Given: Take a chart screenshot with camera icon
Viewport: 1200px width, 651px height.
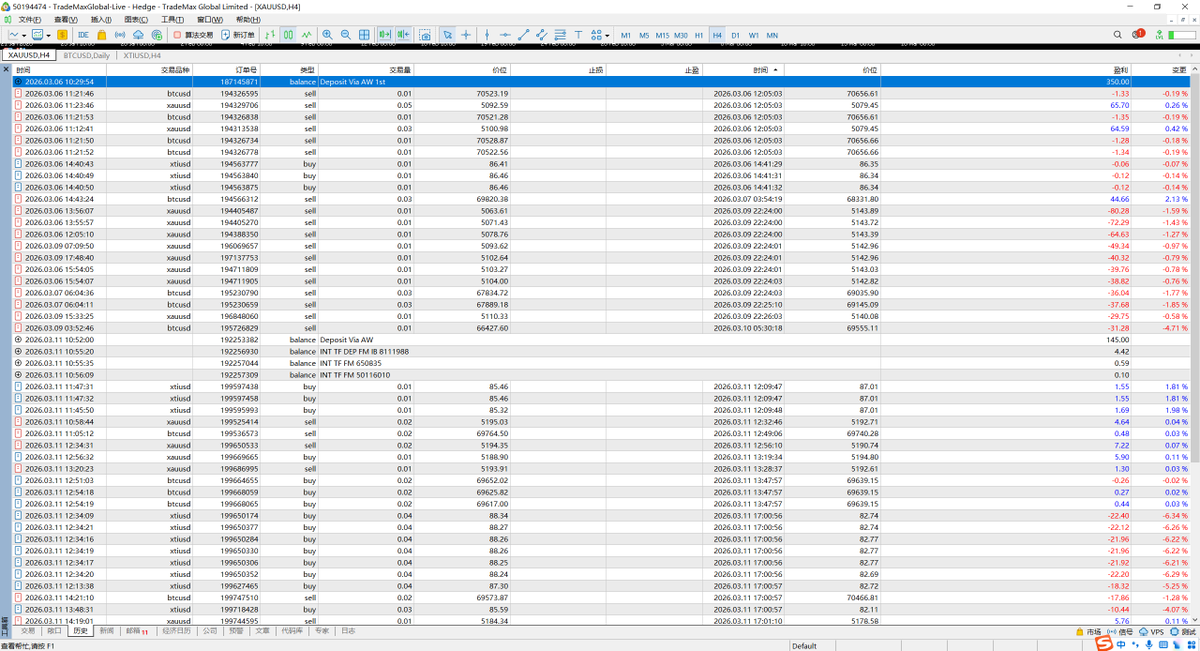Looking at the screenshot, I should coord(425,35).
